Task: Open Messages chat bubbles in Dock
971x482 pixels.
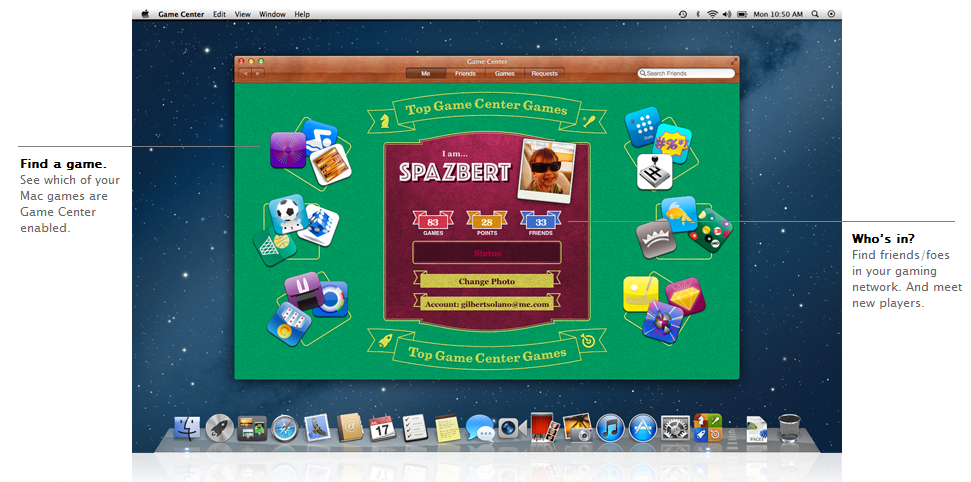Action: click(x=480, y=428)
